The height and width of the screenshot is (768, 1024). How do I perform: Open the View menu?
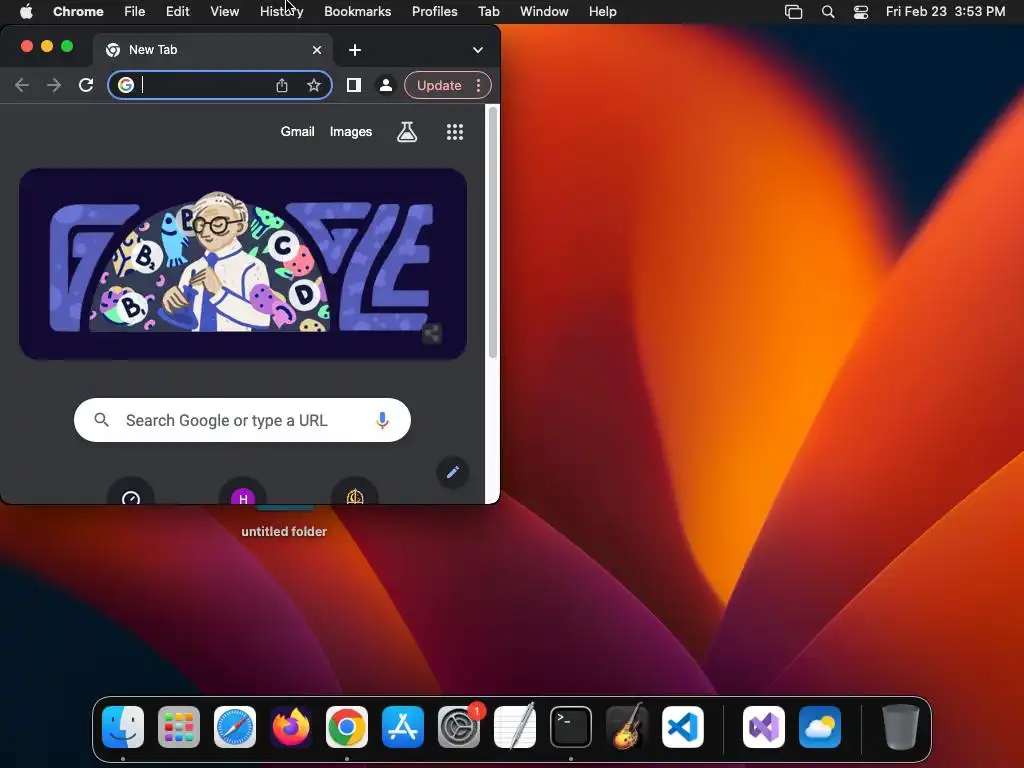click(x=225, y=12)
